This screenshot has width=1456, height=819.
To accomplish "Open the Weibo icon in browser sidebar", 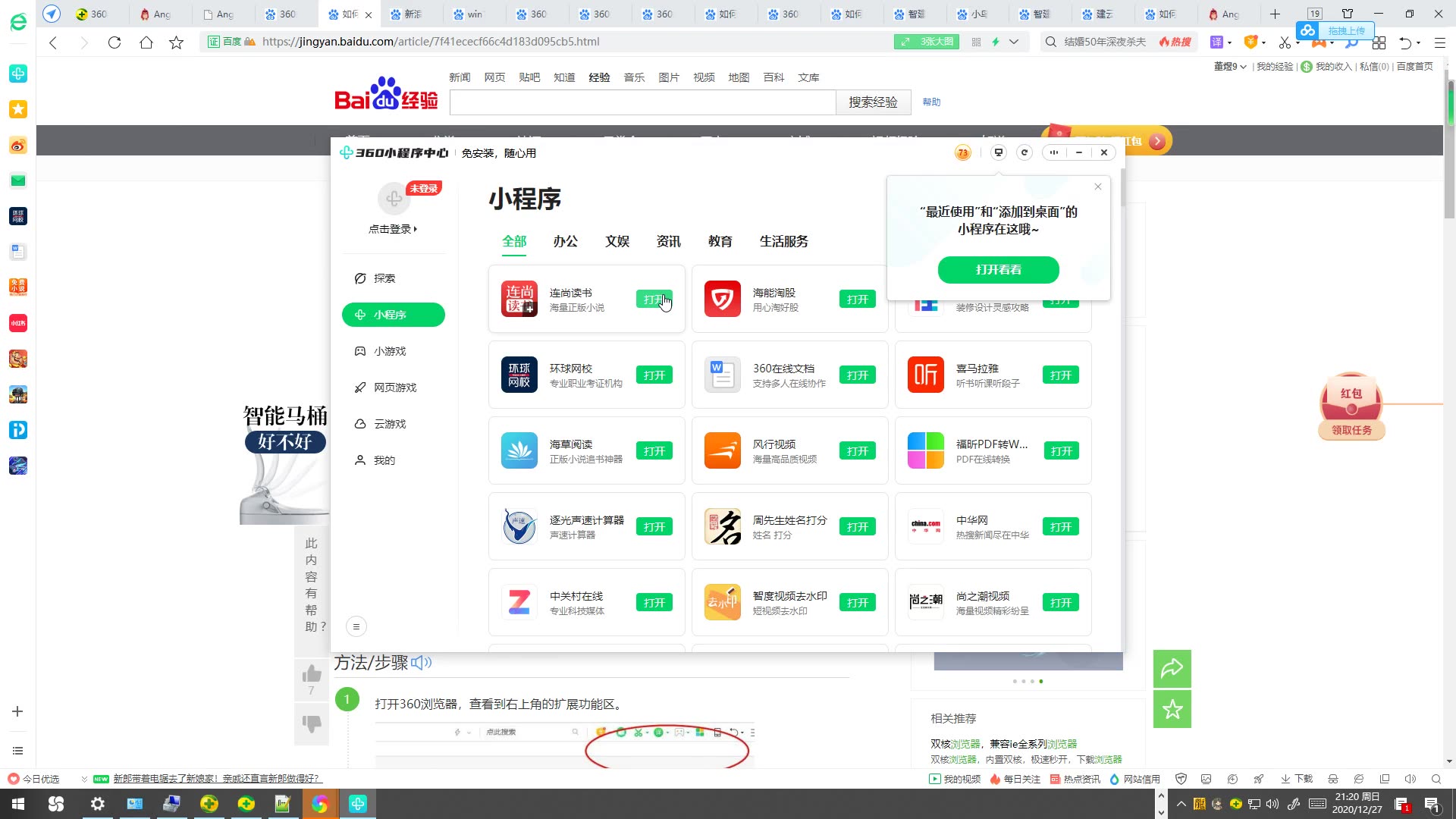I will coord(18,145).
